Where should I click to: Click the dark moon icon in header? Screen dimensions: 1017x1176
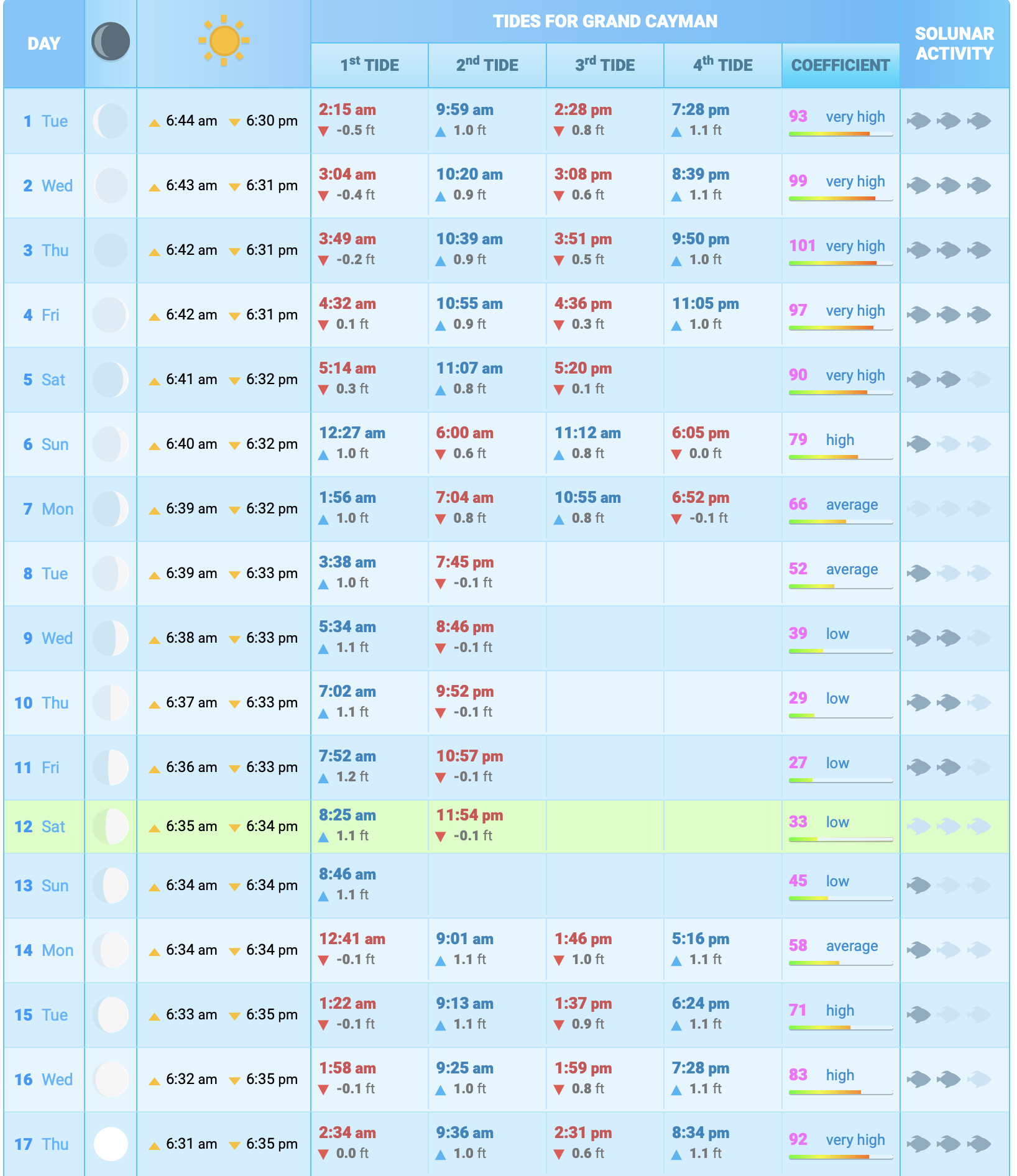(110, 42)
